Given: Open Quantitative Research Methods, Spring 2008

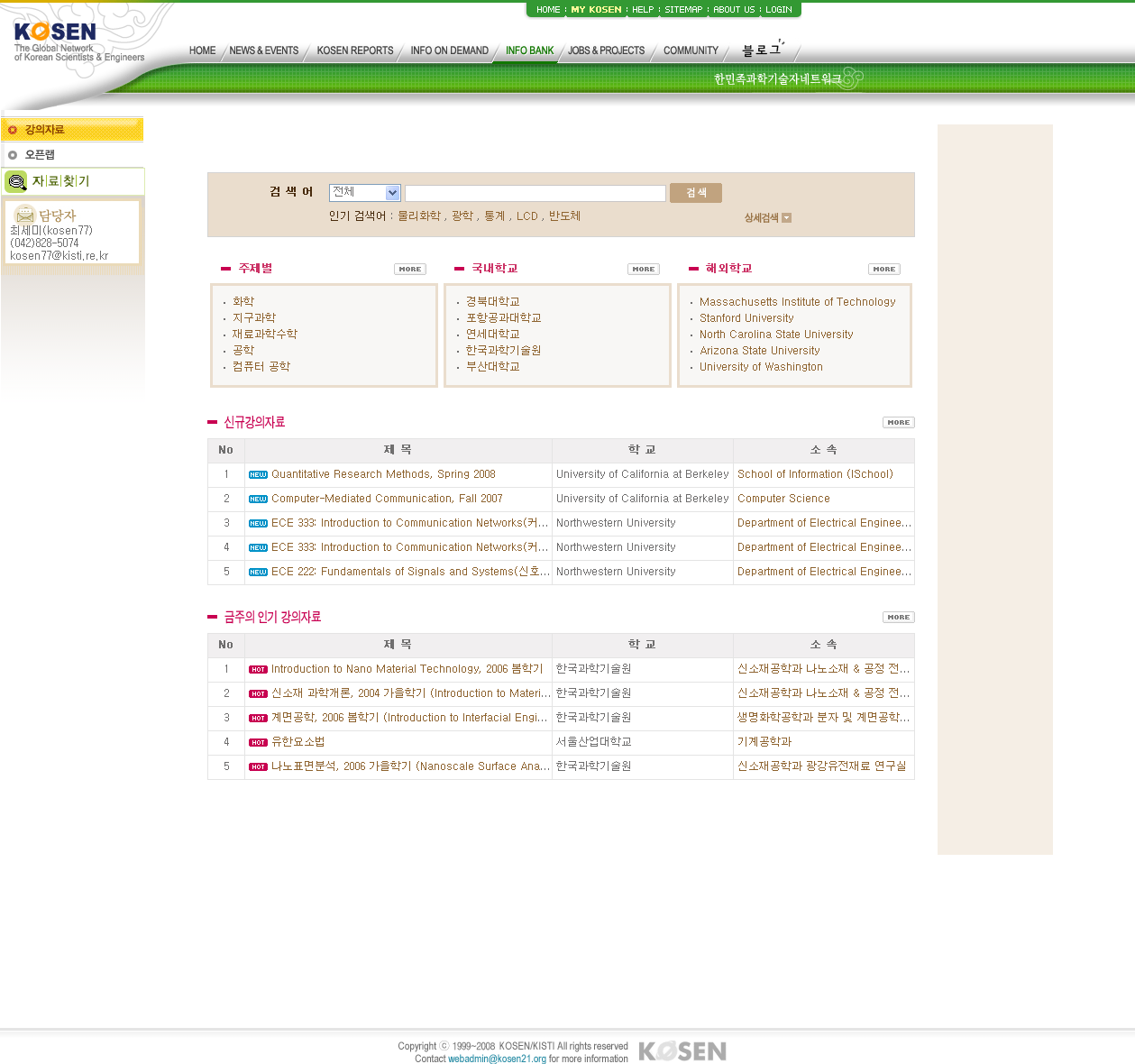Looking at the screenshot, I should [383, 474].
